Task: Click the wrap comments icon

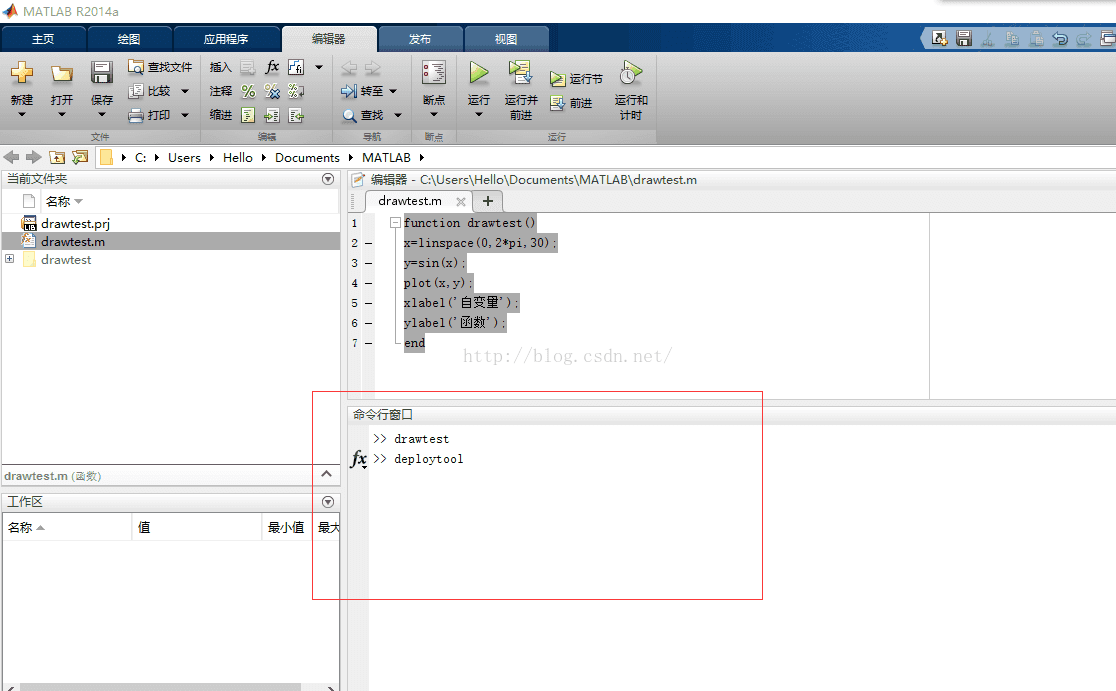Action: [296, 91]
